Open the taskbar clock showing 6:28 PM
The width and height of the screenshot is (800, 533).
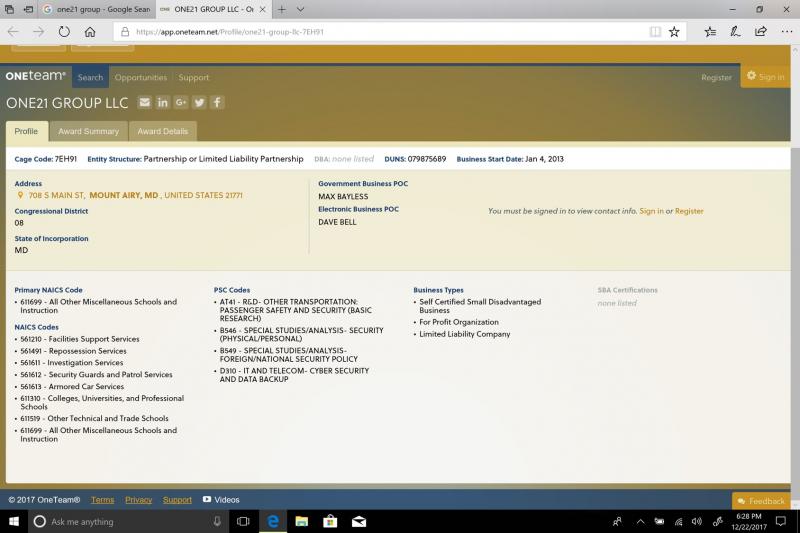(748, 521)
